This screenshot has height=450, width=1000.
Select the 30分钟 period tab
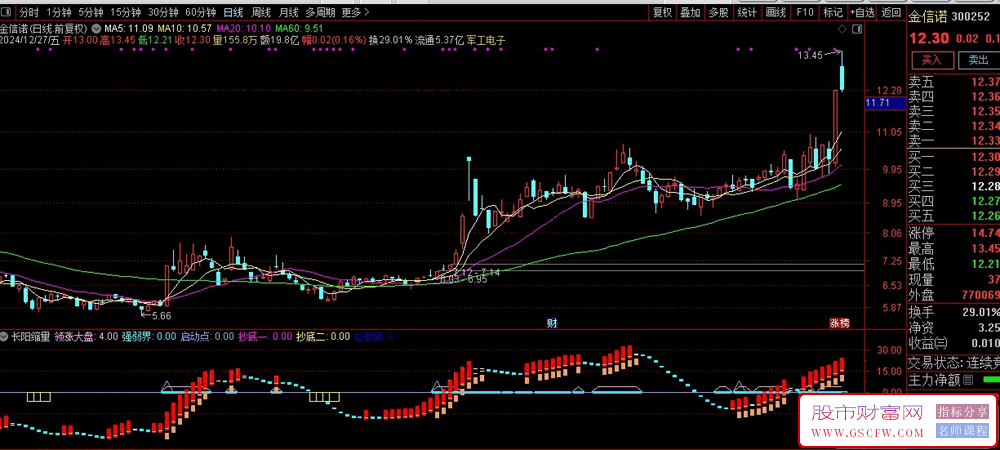[163, 12]
